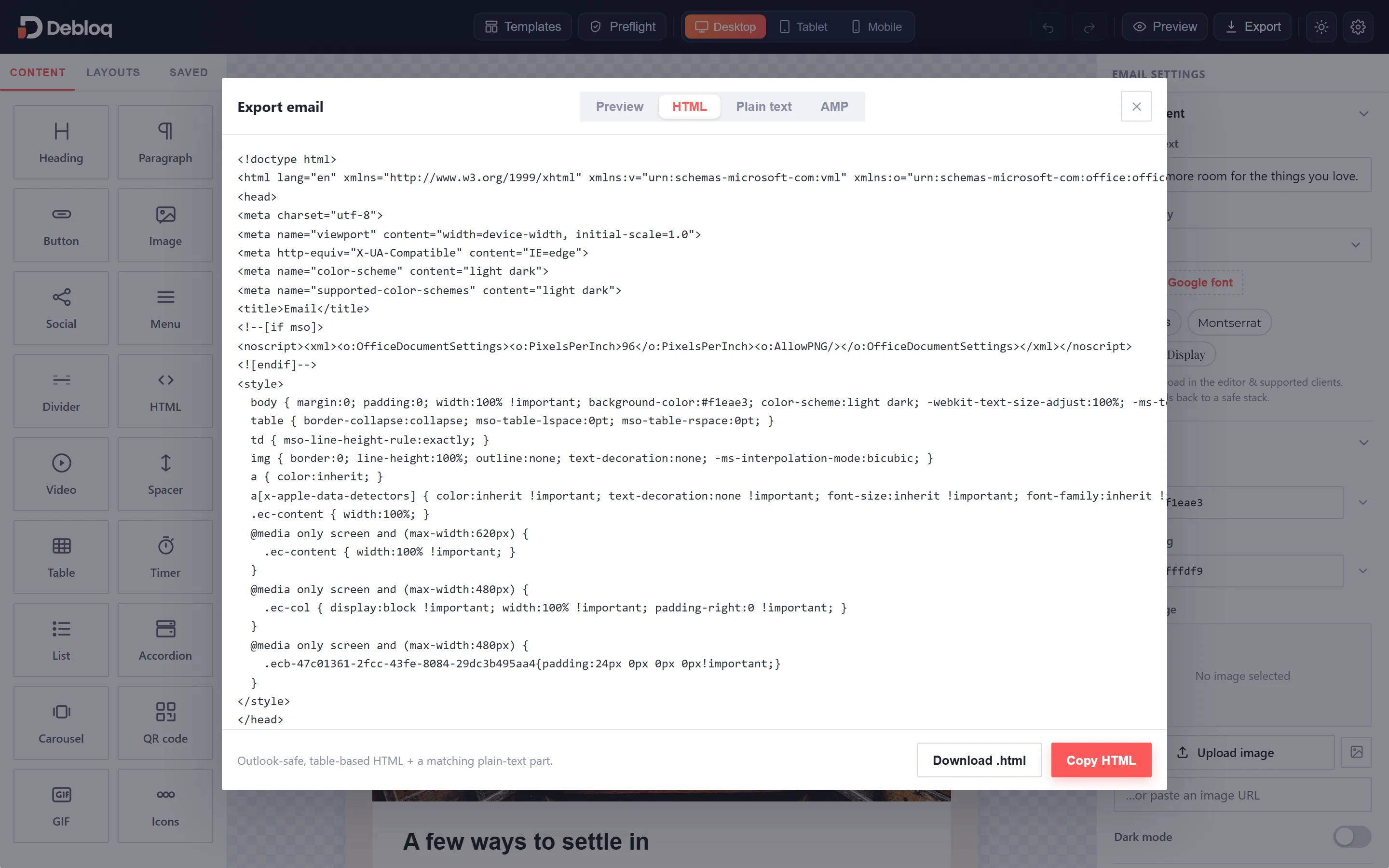
Task: Open the CONTENT sidebar tab
Action: tap(38, 72)
